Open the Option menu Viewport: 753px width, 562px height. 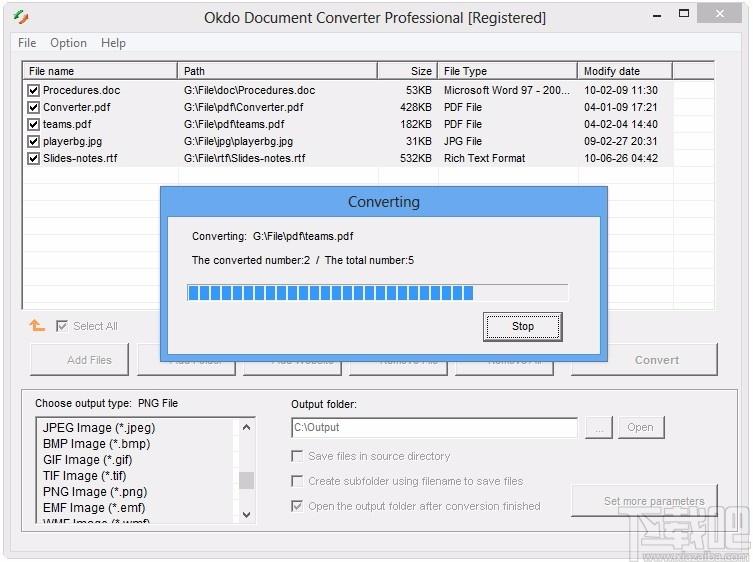[68, 43]
